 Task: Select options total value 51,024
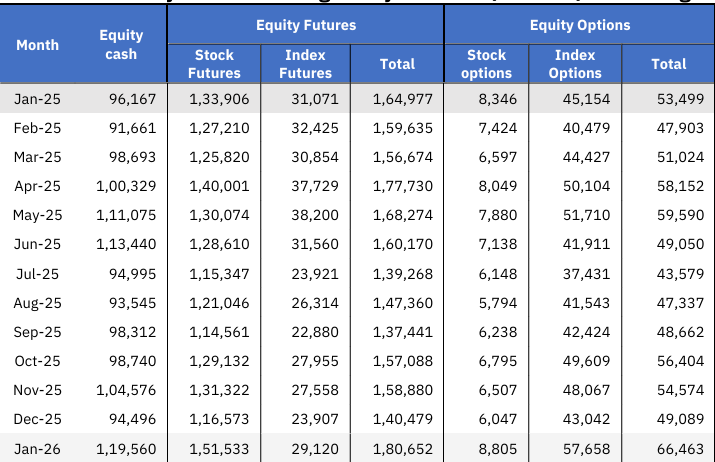pos(680,157)
